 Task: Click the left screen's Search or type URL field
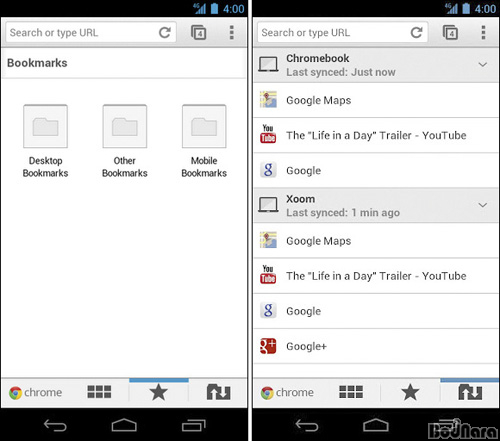coord(91,33)
